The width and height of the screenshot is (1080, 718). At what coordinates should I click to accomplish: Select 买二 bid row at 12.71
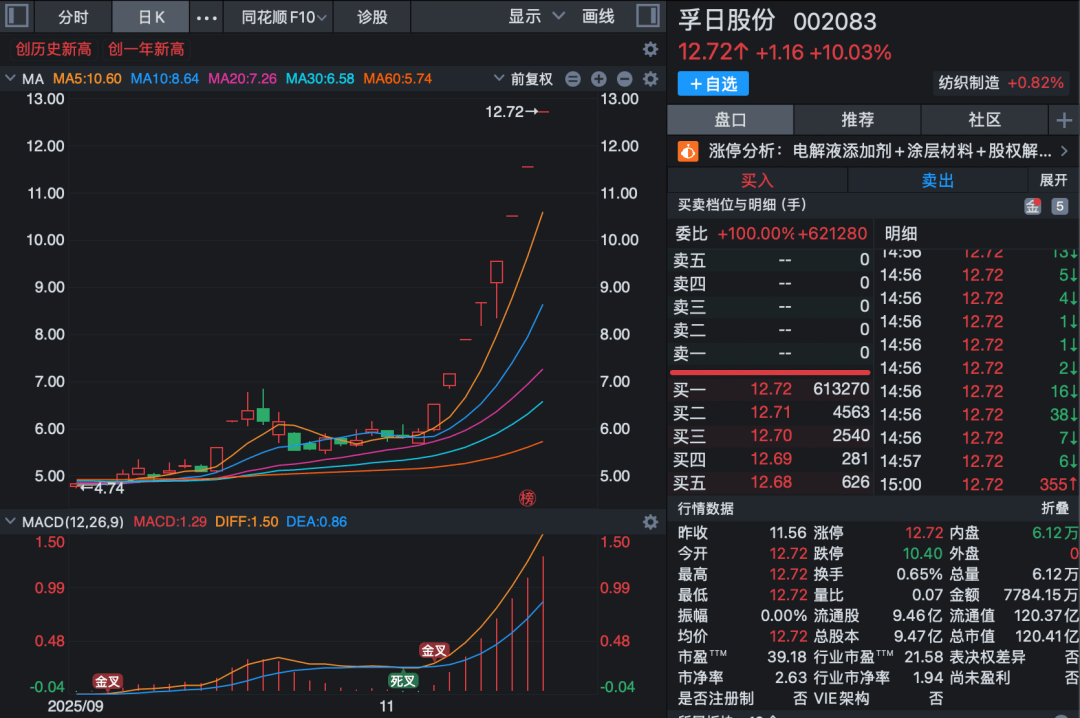pos(770,413)
